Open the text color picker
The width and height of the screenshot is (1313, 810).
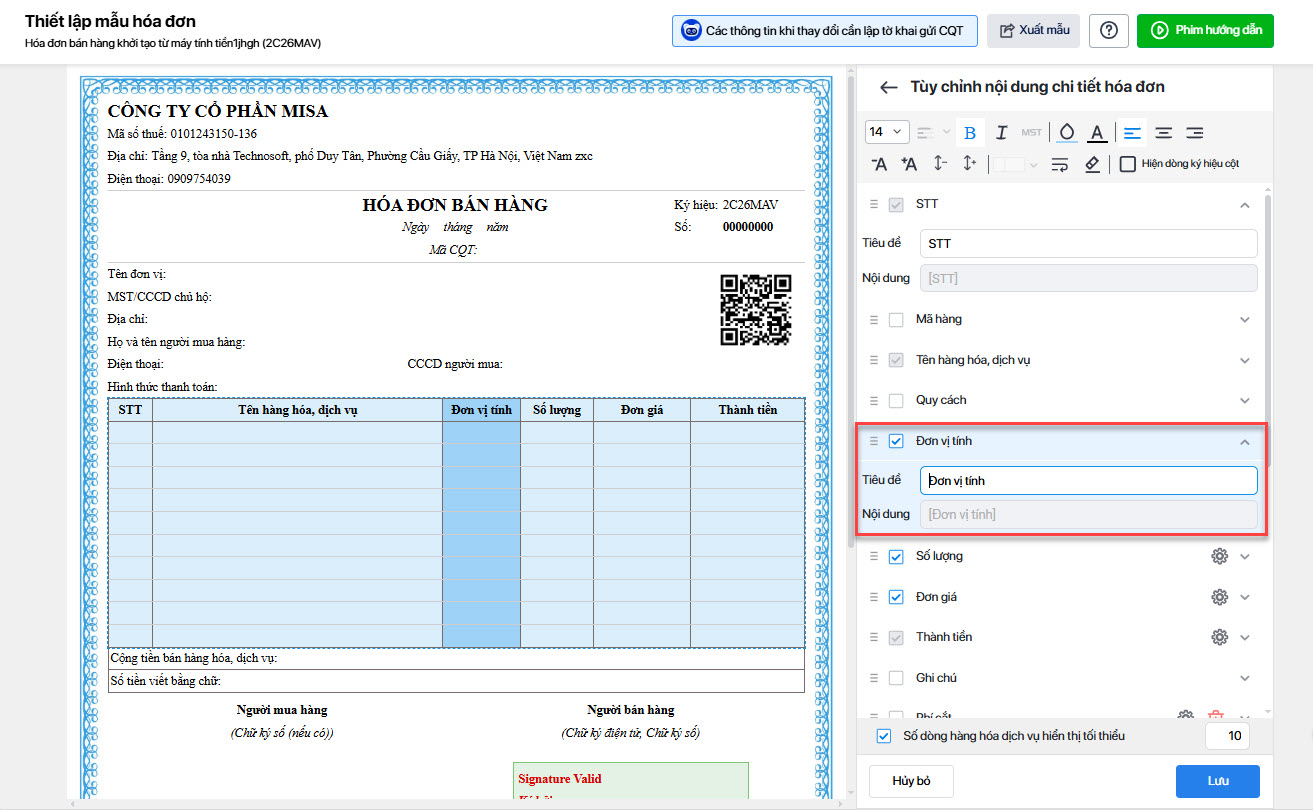click(x=1097, y=132)
